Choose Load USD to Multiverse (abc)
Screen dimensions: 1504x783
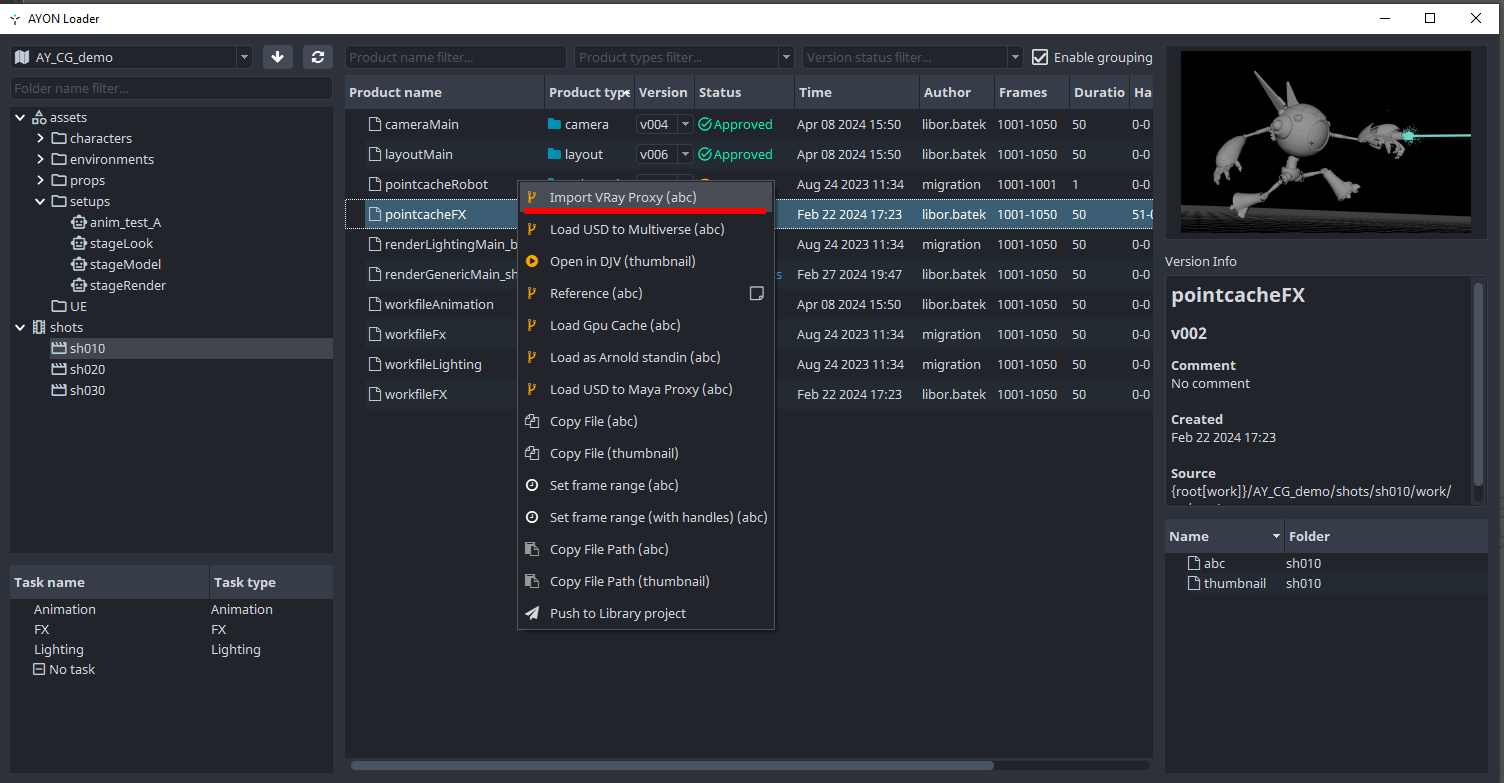pyautogui.click(x=646, y=229)
